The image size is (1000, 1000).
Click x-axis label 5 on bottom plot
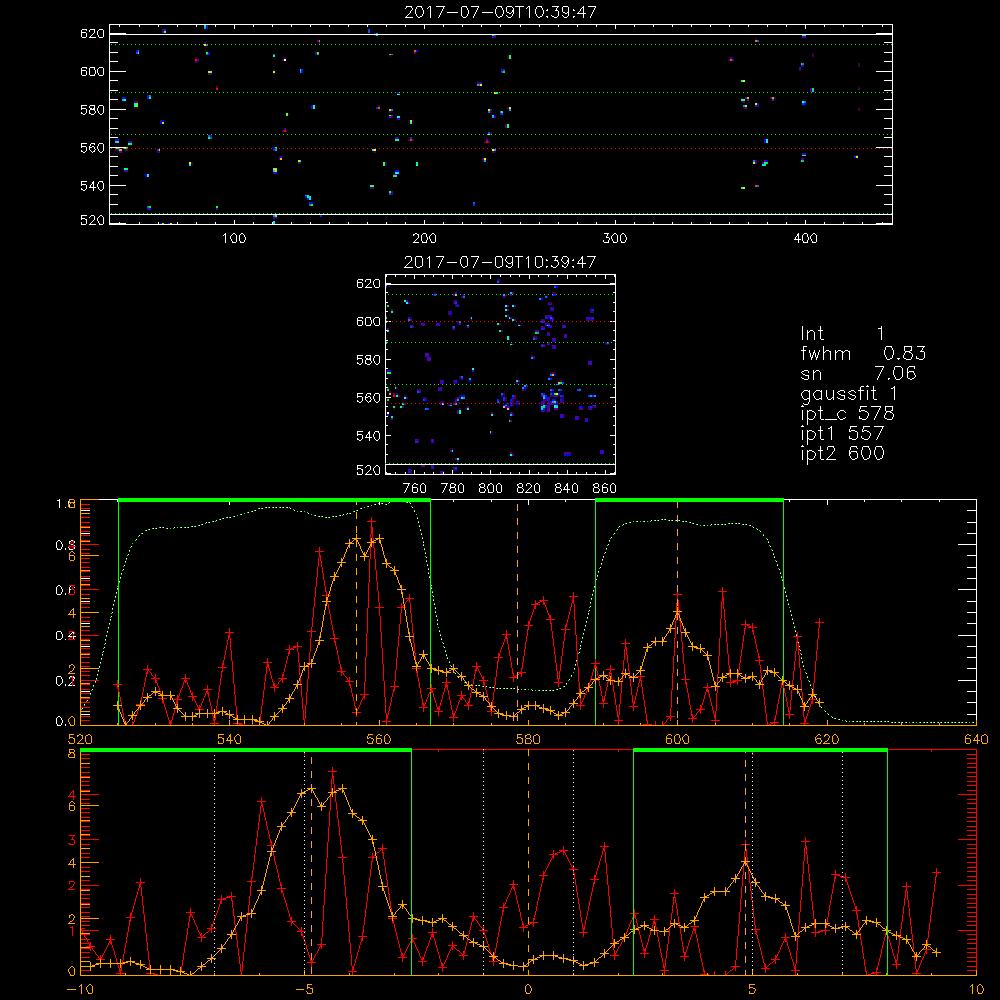click(x=752, y=990)
